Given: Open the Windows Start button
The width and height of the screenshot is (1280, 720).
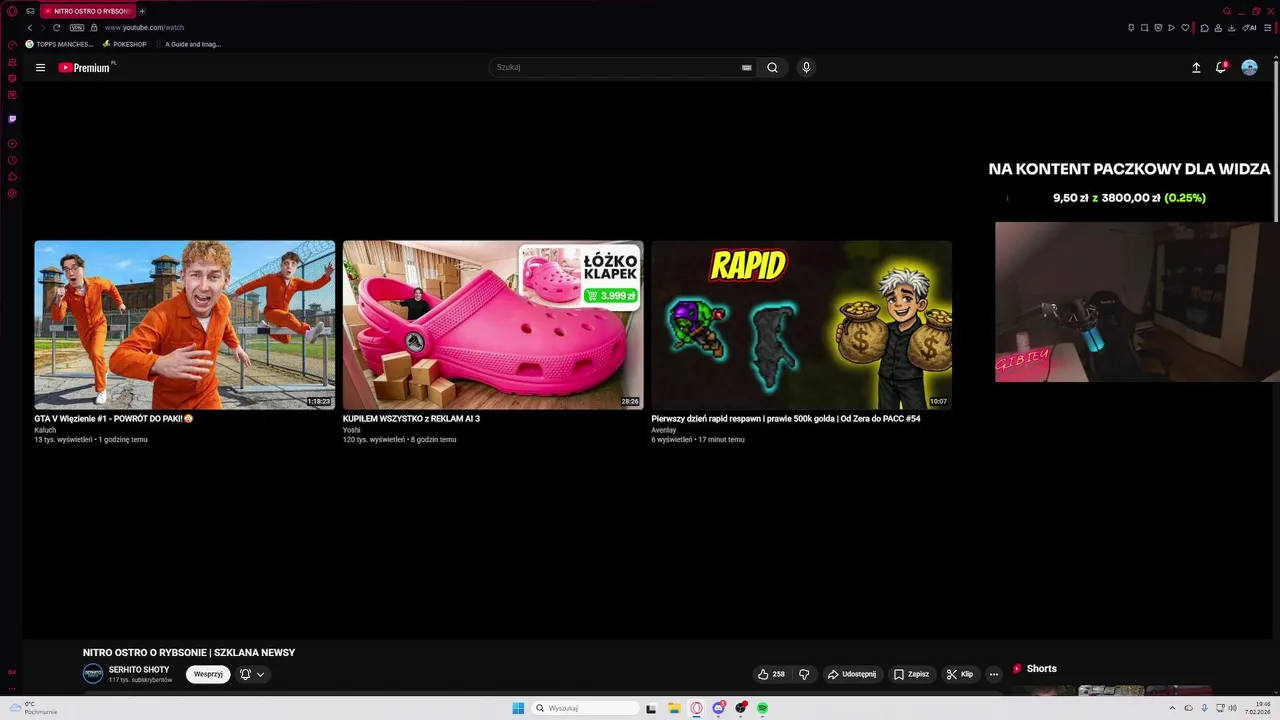Looking at the screenshot, I should tap(518, 708).
